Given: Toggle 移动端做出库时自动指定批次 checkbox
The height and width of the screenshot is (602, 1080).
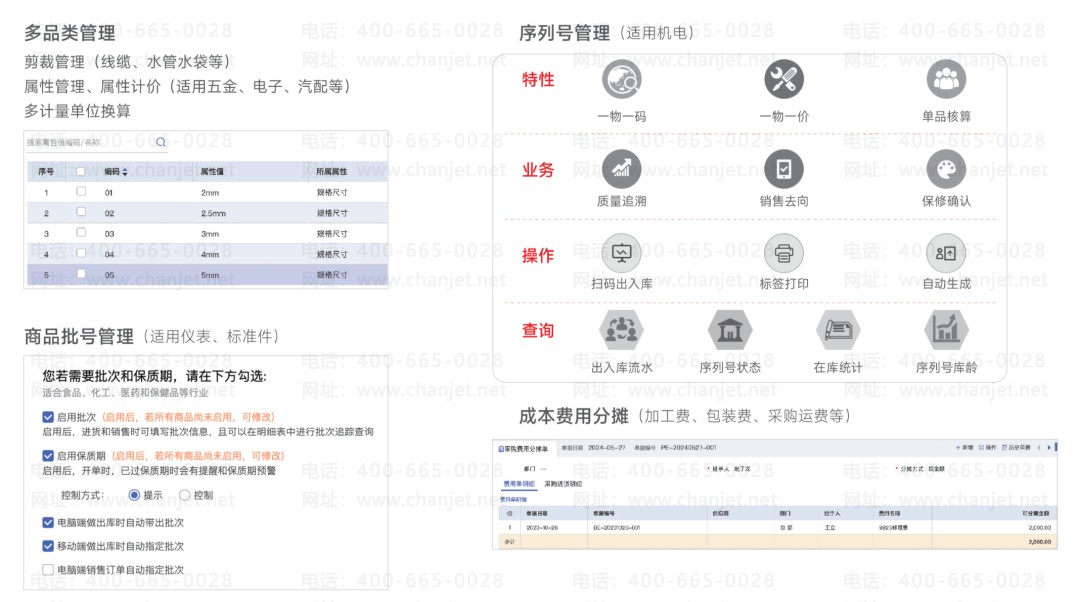Looking at the screenshot, I should [48, 546].
